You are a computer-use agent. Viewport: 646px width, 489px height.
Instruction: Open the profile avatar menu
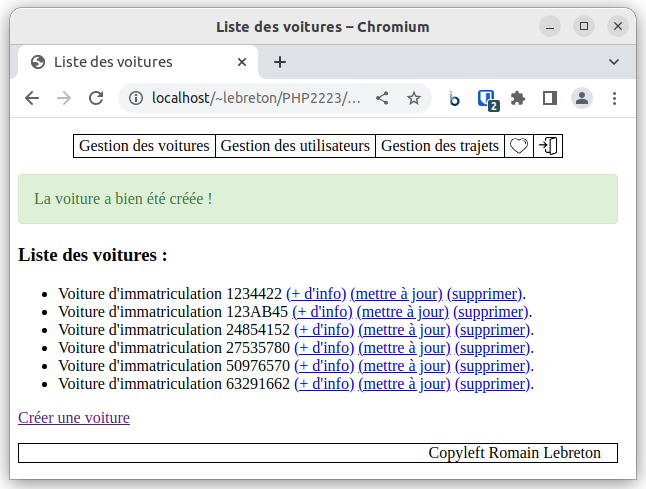(582, 98)
